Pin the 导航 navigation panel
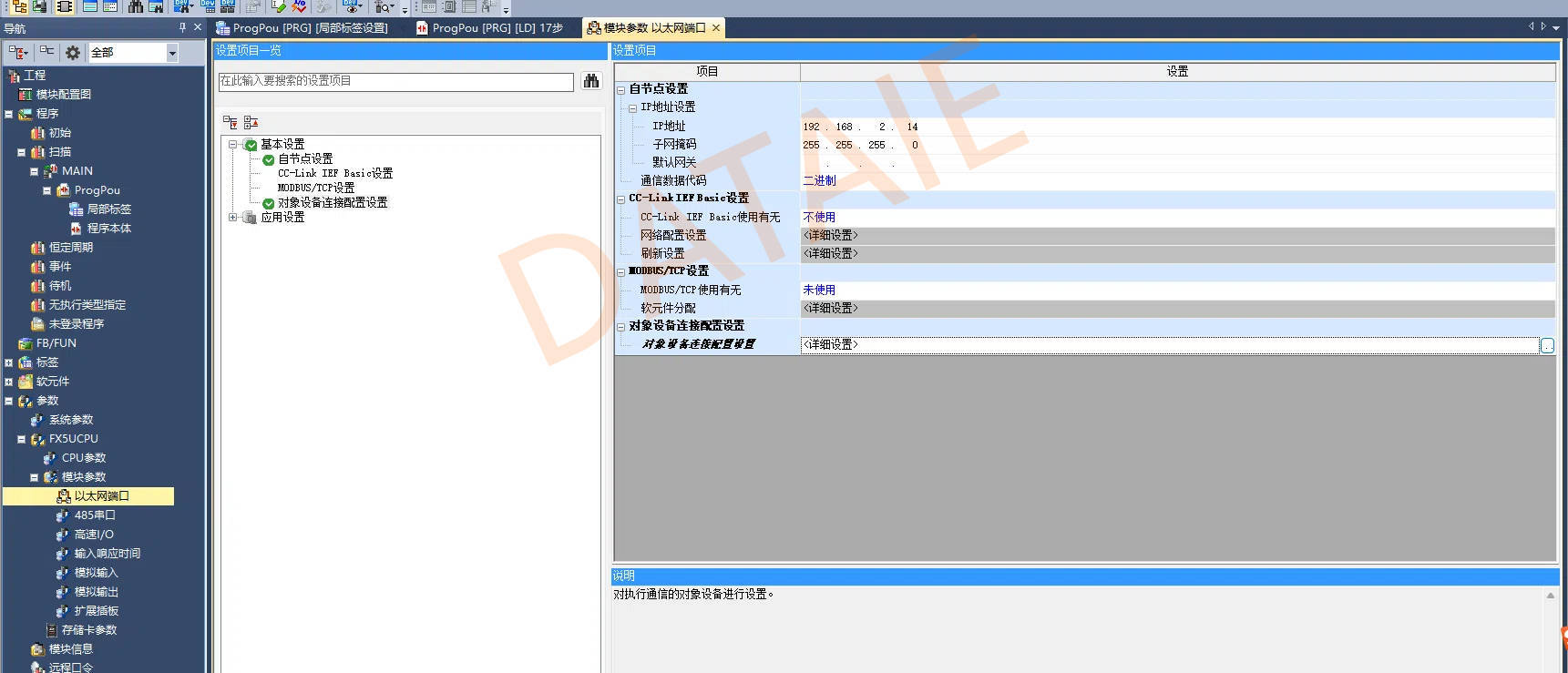The width and height of the screenshot is (1568, 673). (x=182, y=27)
